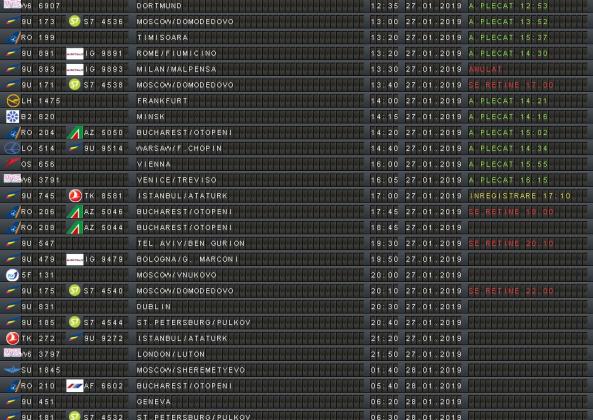Click the Fly One logo beside 5F 131
593x420 pixels.
point(12,275)
